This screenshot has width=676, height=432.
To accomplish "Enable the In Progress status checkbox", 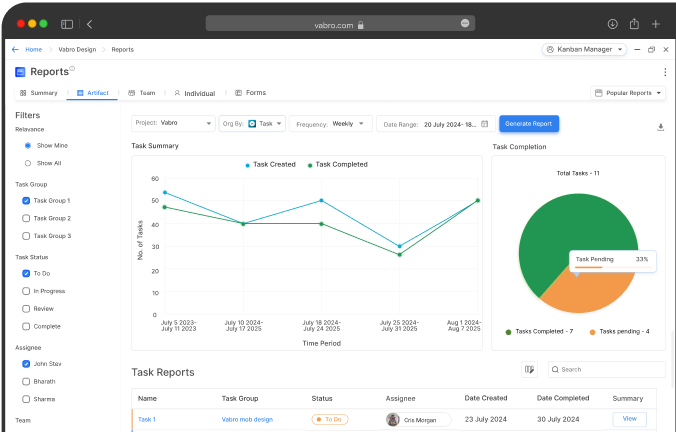I will [26, 291].
